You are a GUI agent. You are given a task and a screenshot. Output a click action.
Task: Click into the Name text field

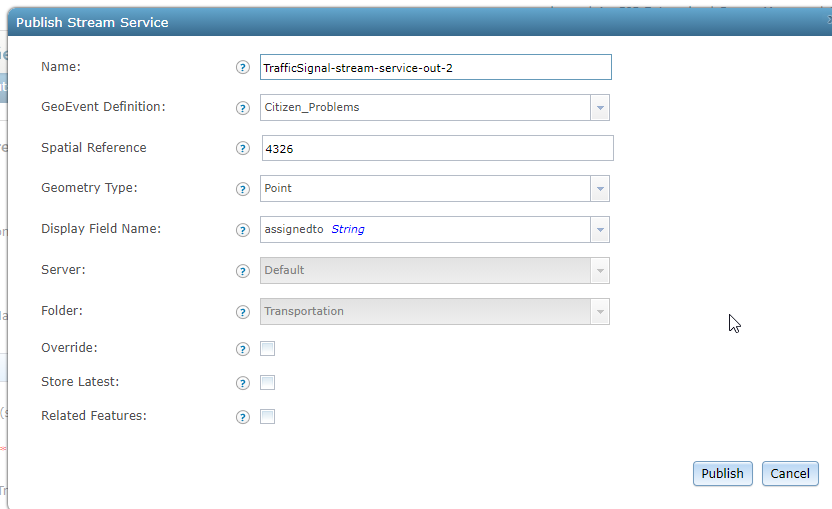coord(436,67)
